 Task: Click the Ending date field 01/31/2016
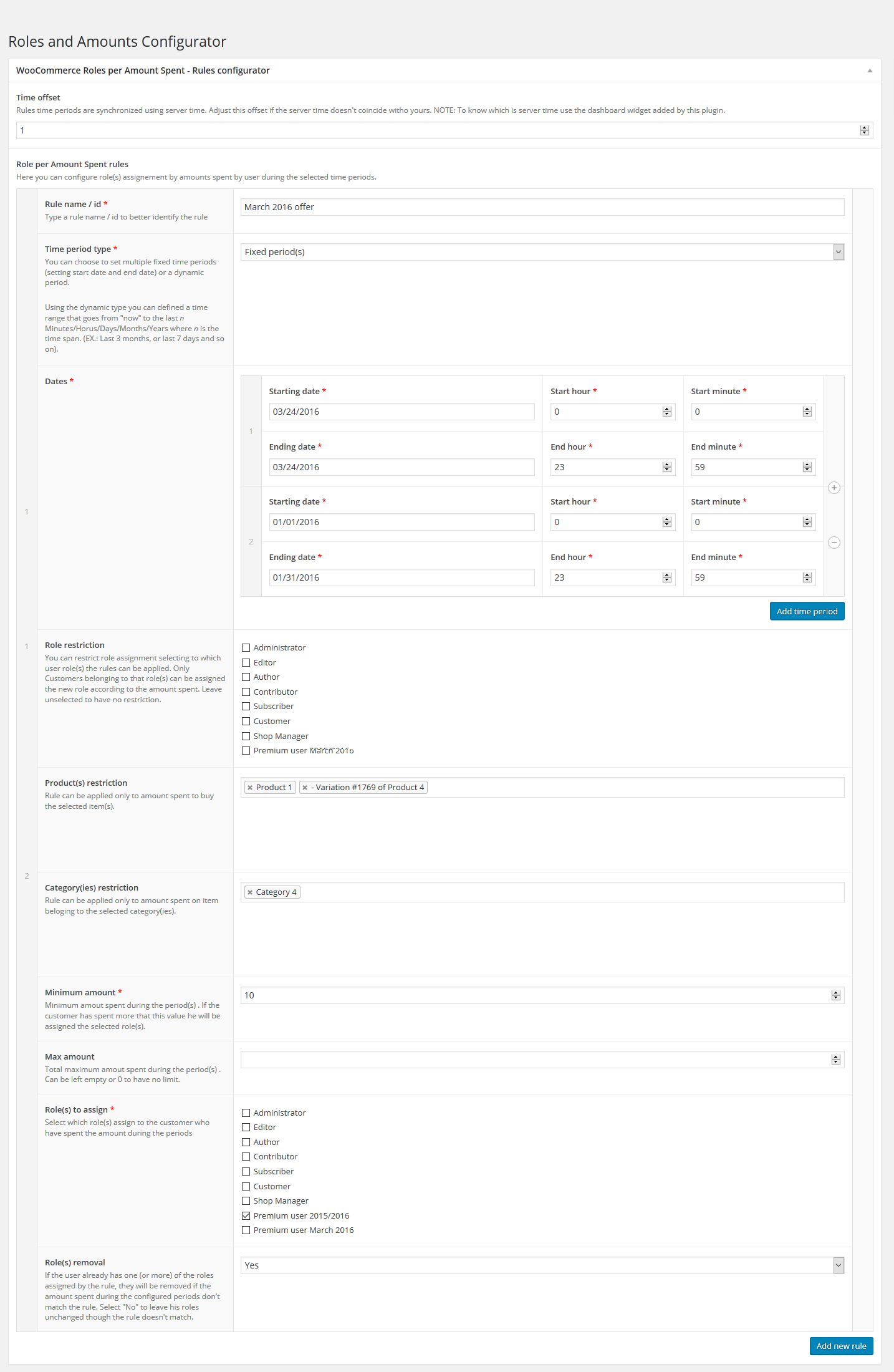pyautogui.click(x=401, y=577)
